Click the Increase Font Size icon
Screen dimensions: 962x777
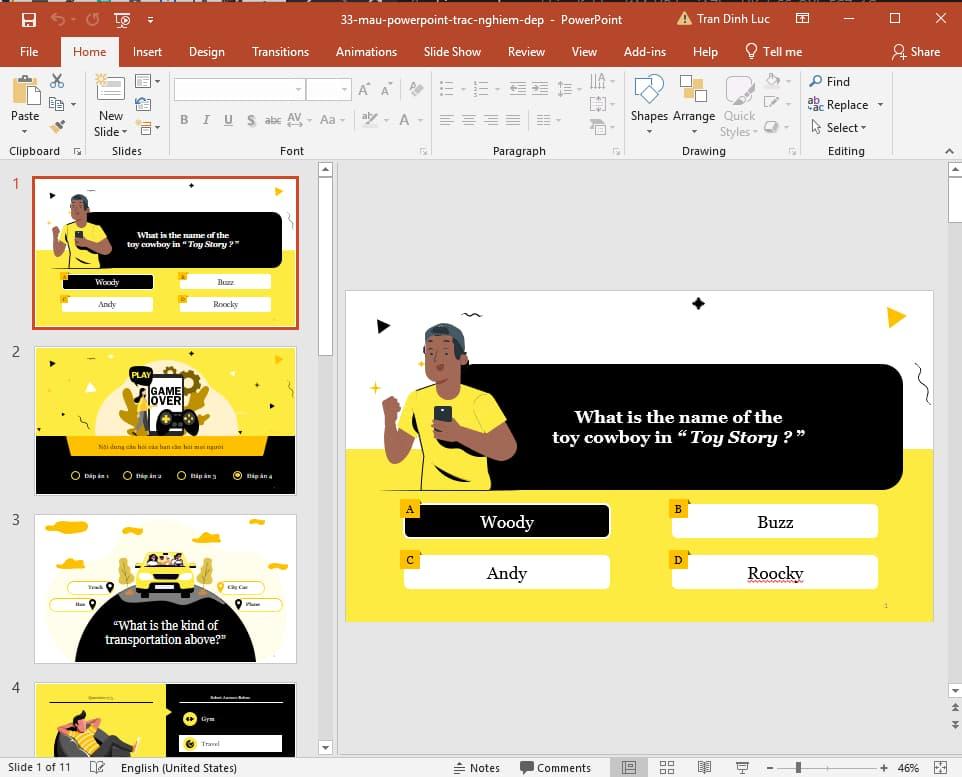pyautogui.click(x=362, y=90)
